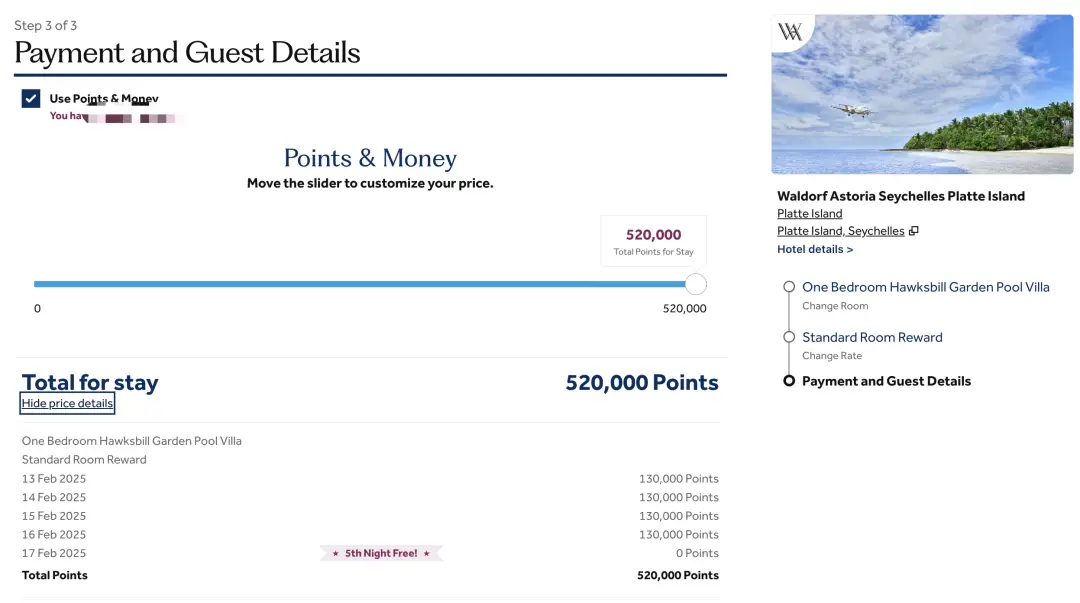Click Change Room
The height and width of the screenshot is (603, 1080).
834,306
